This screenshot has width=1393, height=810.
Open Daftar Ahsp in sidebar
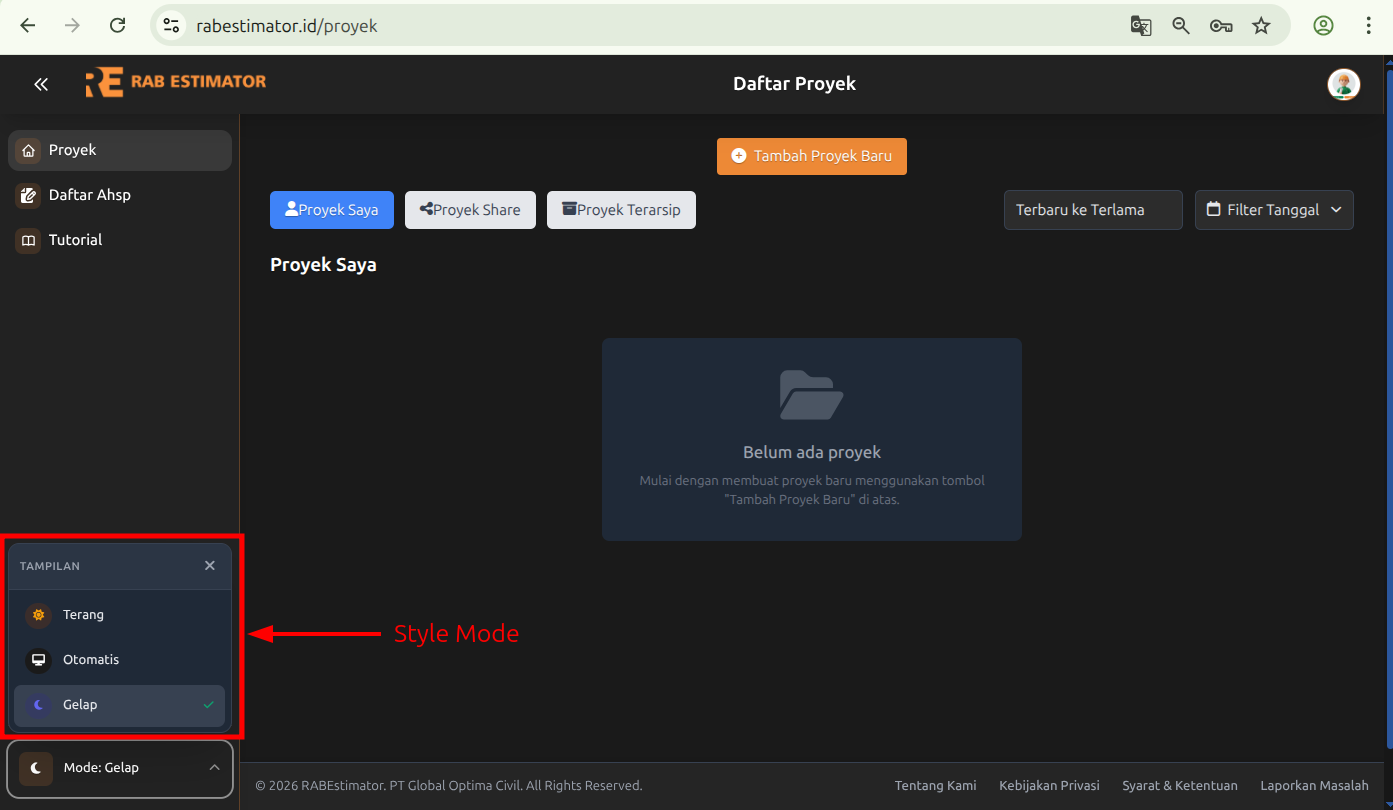[x=89, y=195]
